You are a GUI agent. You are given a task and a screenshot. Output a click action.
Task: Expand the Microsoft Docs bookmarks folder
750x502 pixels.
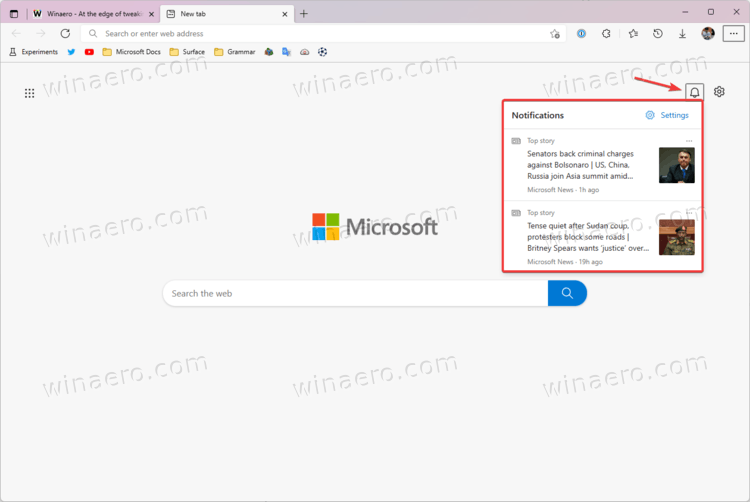(132, 52)
